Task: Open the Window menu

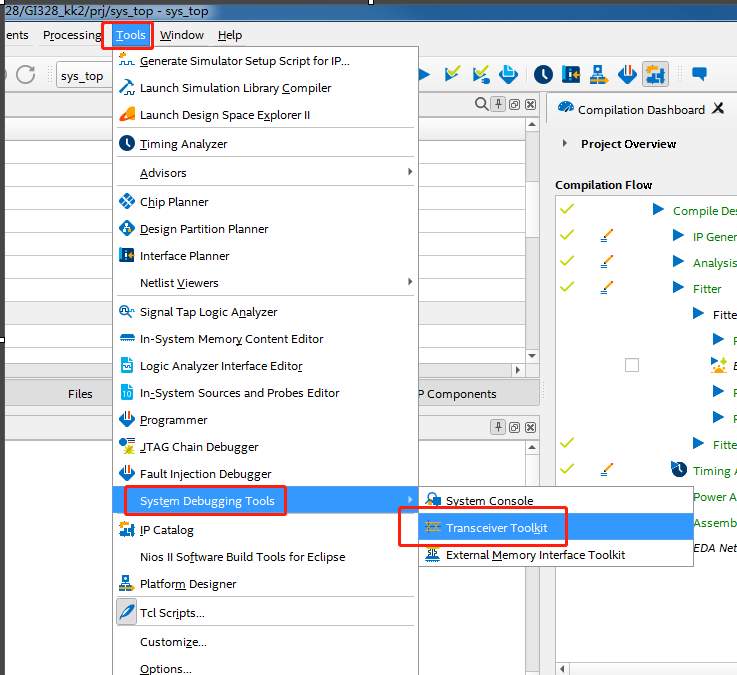Action: 181,35
